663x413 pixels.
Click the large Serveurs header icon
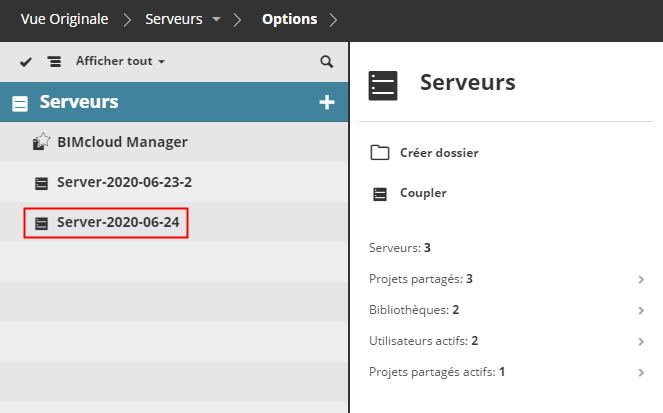tap(383, 84)
